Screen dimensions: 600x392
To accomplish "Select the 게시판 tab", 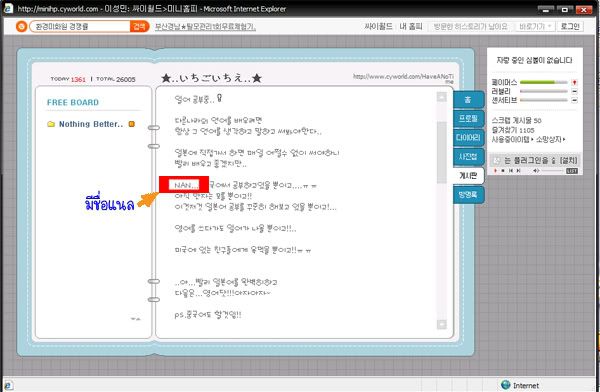I will coord(468,176).
